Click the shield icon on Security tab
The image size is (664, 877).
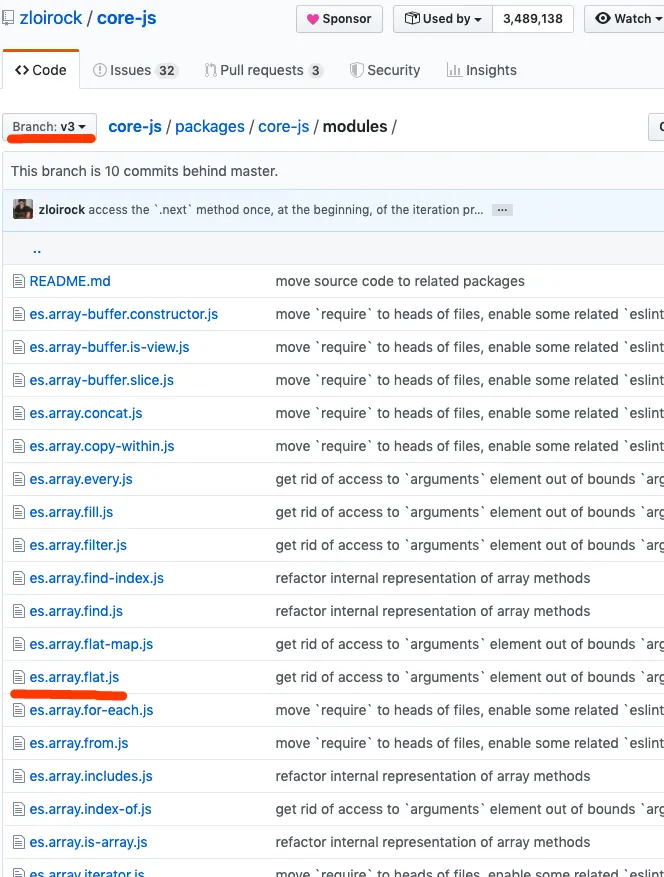[x=356, y=70]
